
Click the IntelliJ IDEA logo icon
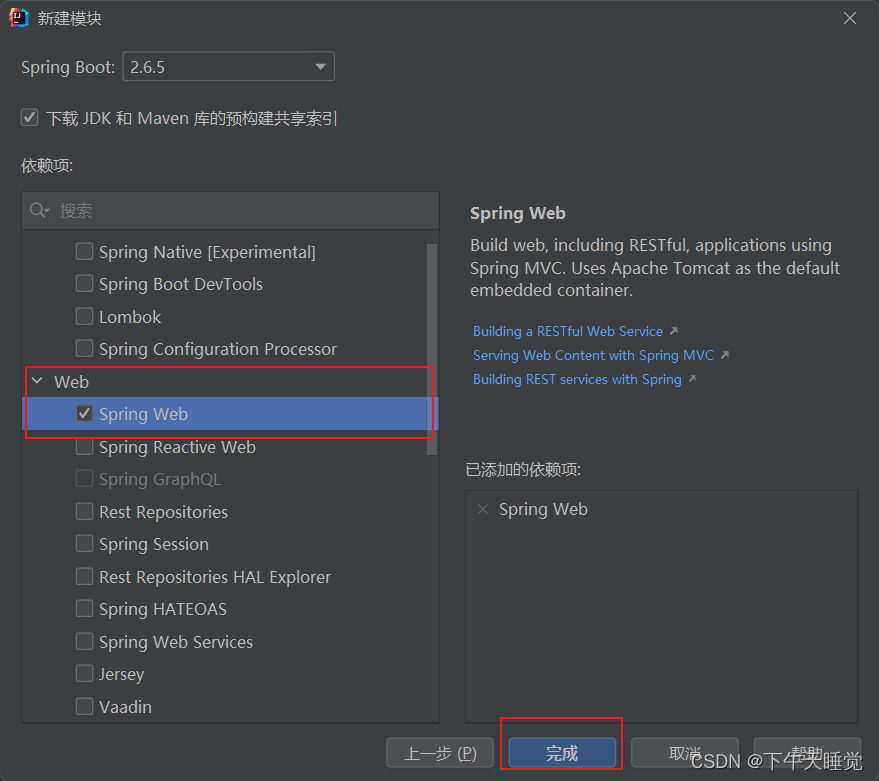18,18
